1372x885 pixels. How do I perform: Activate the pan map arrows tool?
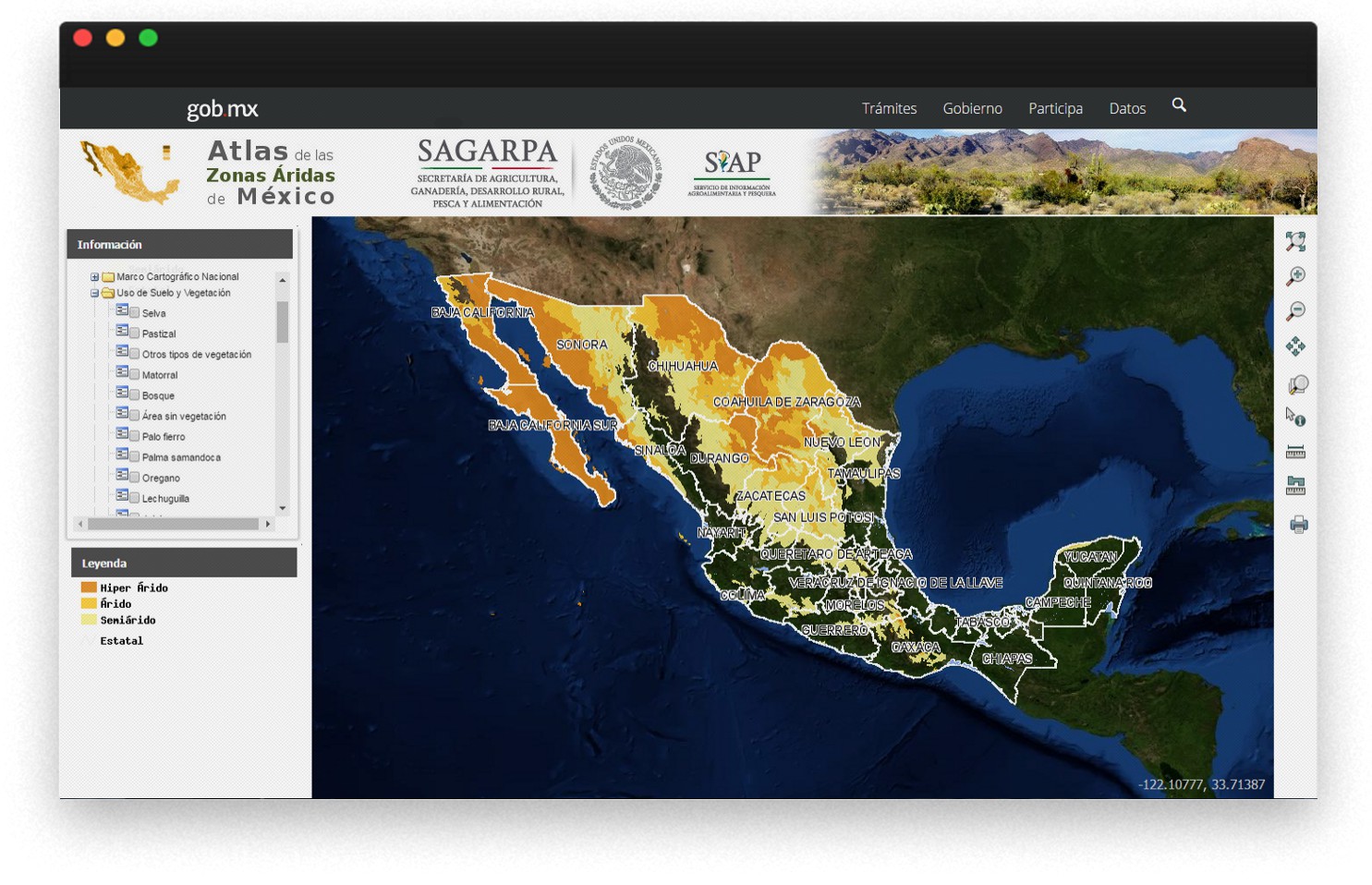pos(1295,346)
